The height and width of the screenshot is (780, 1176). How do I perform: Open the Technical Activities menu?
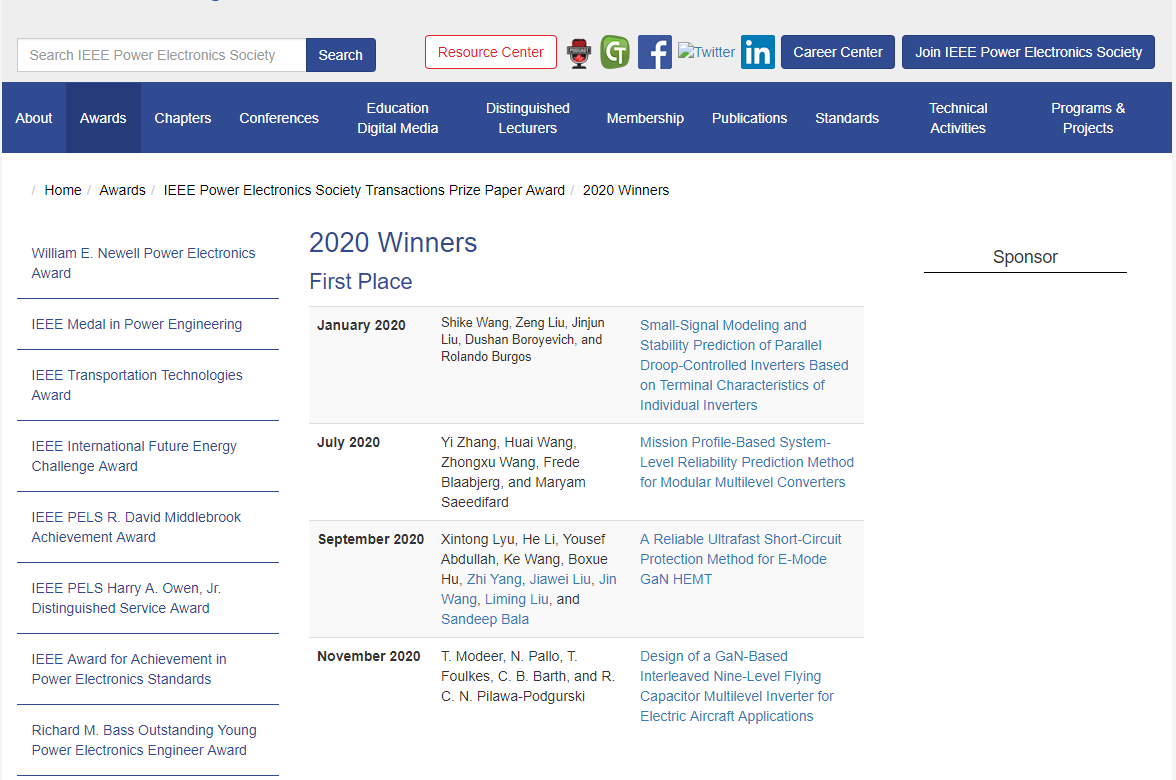[958, 118]
